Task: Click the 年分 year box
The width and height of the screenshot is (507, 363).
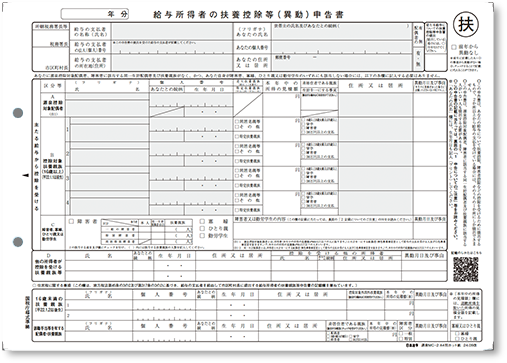Action: 95,14
